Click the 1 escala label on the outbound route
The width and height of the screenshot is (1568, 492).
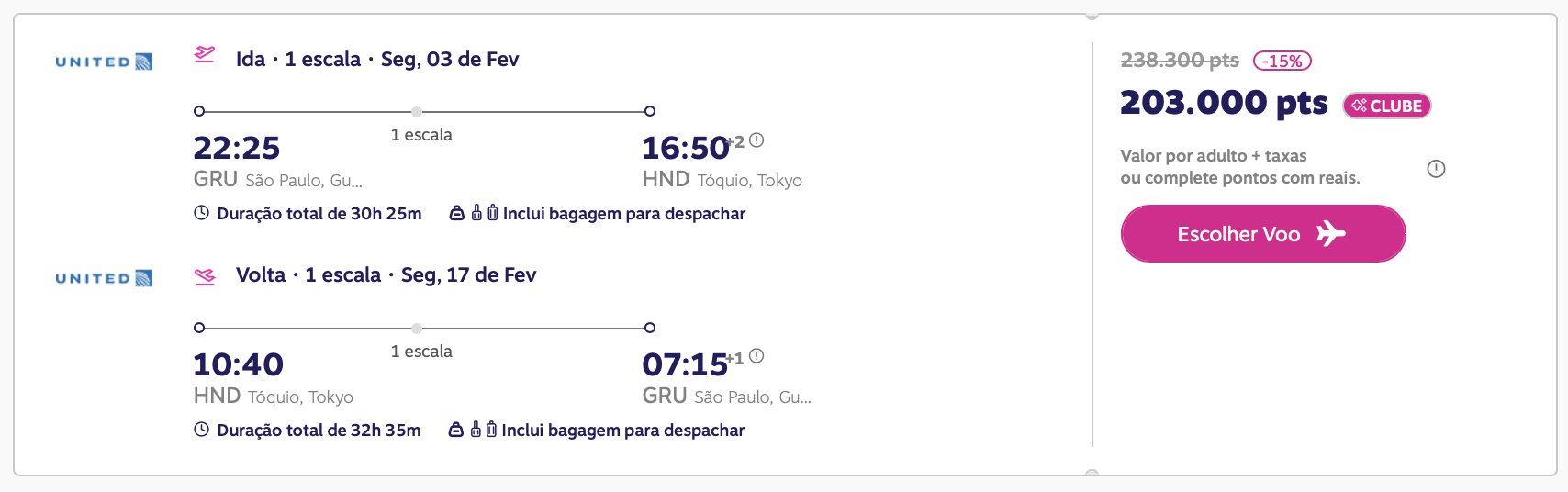coord(421,135)
